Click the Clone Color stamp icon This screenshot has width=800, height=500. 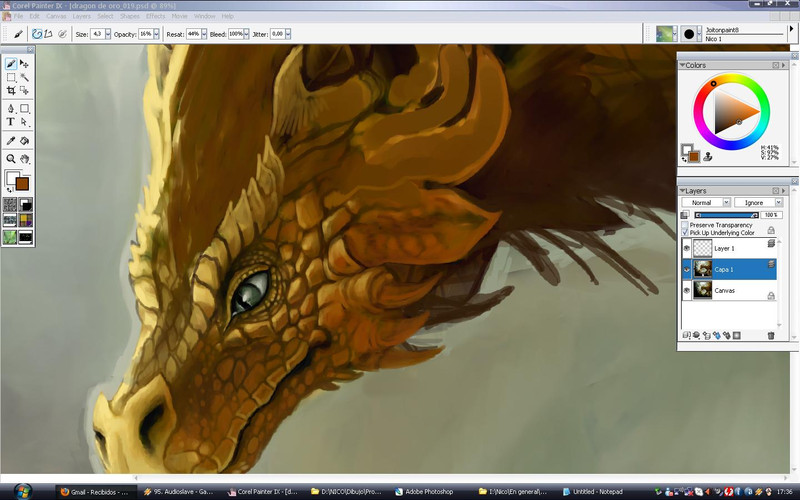(708, 157)
